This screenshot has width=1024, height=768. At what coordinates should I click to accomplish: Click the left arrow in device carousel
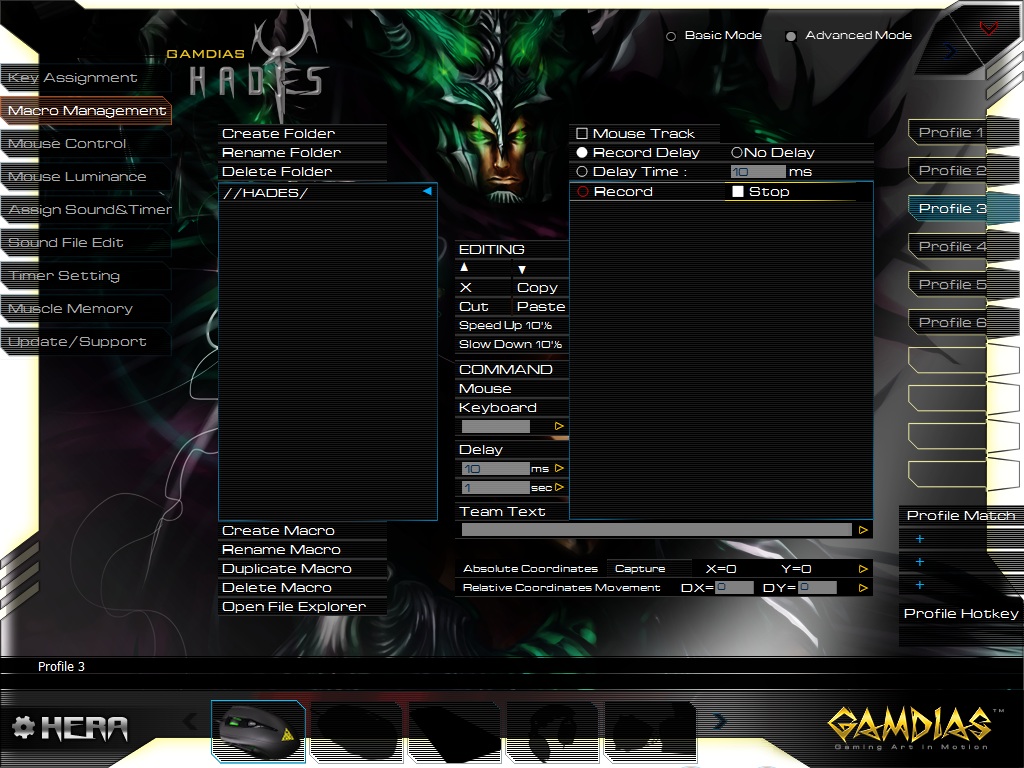click(x=191, y=721)
